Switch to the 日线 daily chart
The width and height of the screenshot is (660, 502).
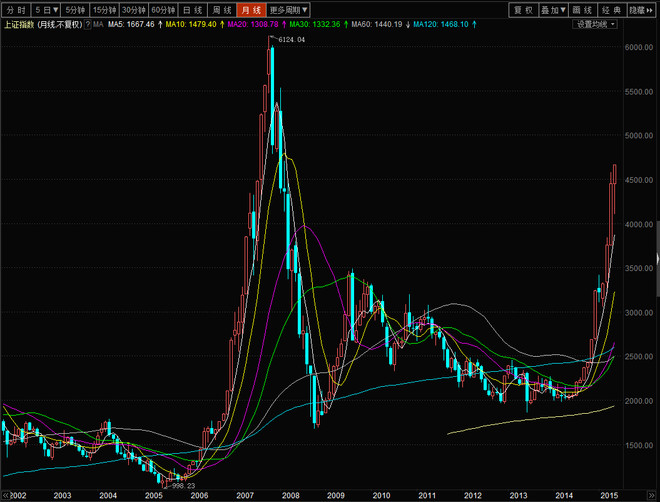coord(193,10)
